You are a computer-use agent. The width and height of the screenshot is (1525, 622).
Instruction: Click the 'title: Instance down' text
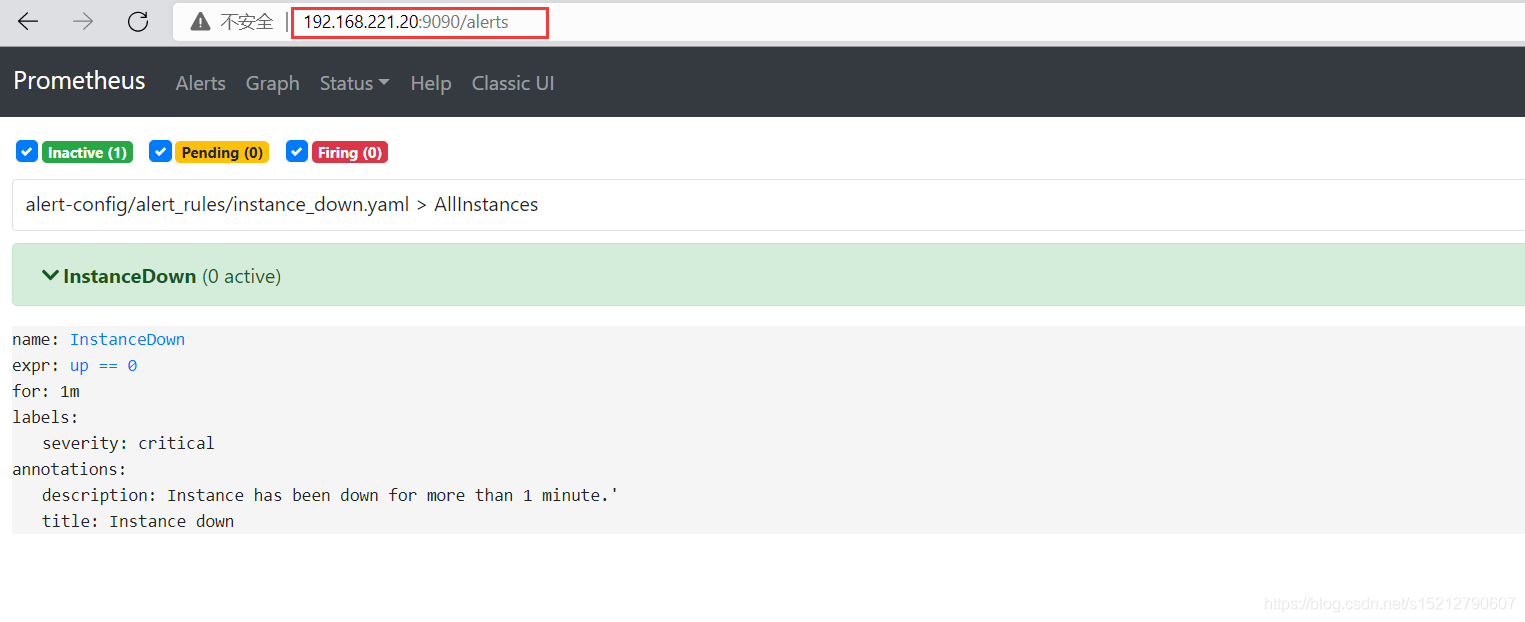point(138,521)
